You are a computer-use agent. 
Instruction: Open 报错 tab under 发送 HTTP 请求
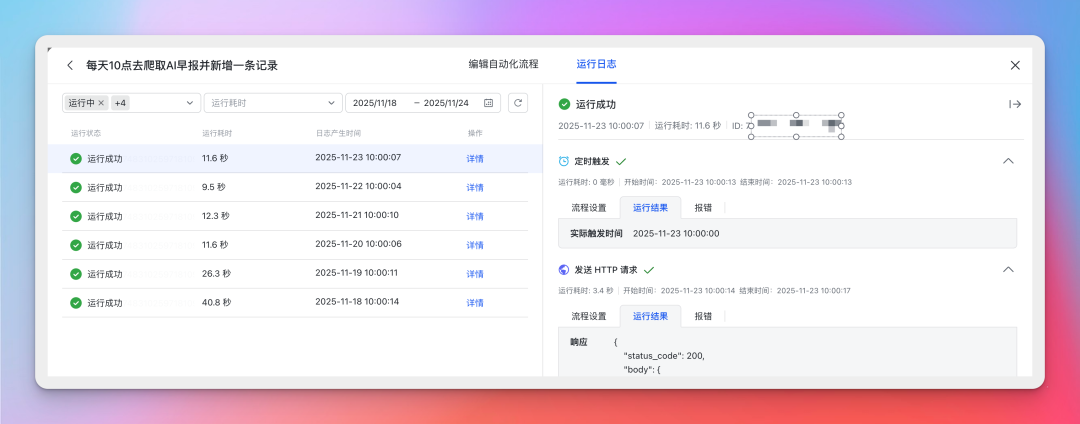703,316
